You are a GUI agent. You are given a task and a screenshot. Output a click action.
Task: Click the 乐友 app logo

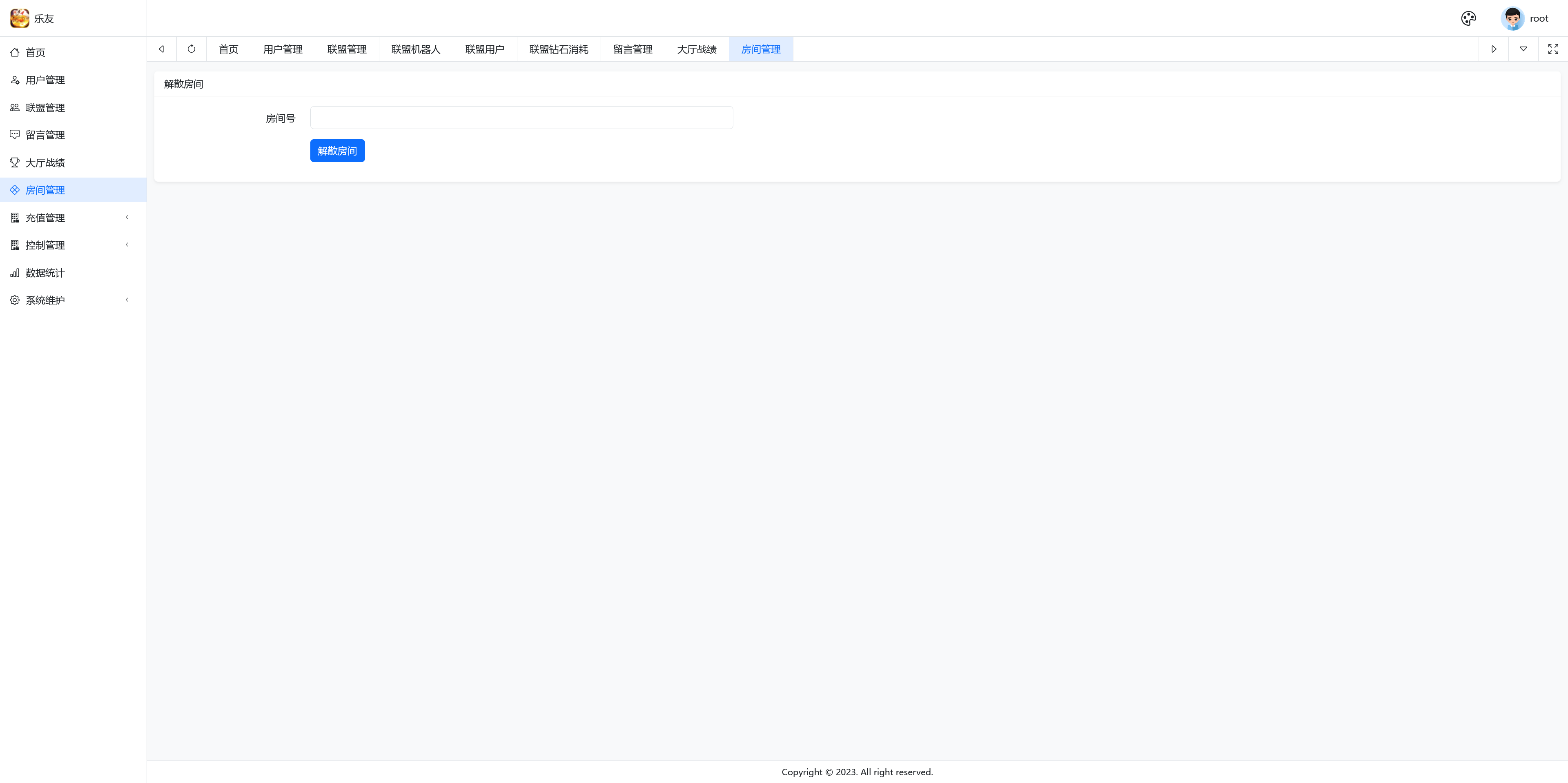pyautogui.click(x=20, y=18)
